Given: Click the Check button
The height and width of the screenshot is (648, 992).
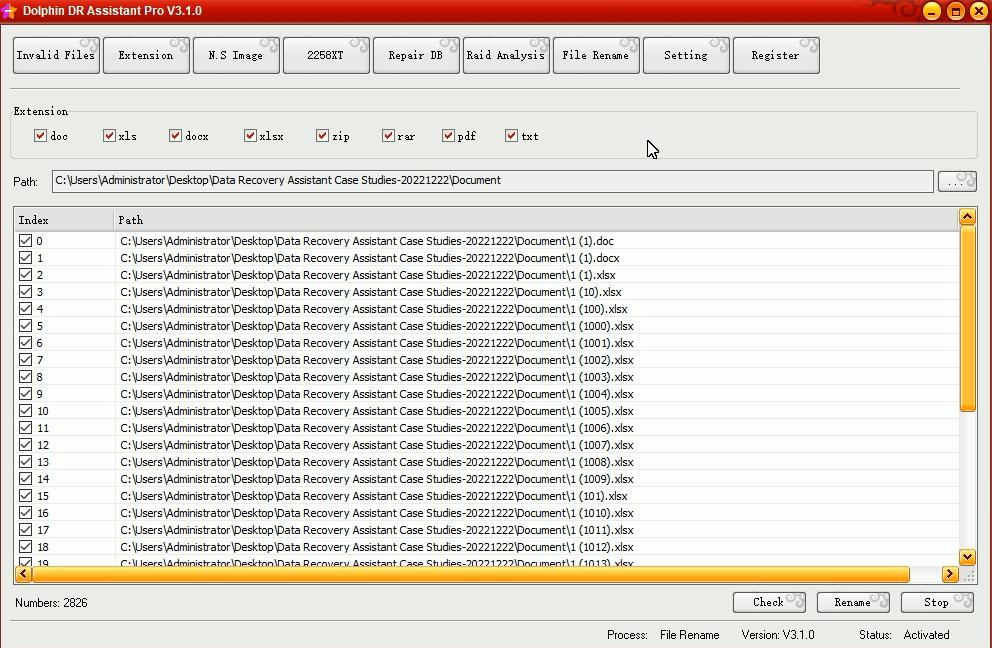Looking at the screenshot, I should coord(769,602).
